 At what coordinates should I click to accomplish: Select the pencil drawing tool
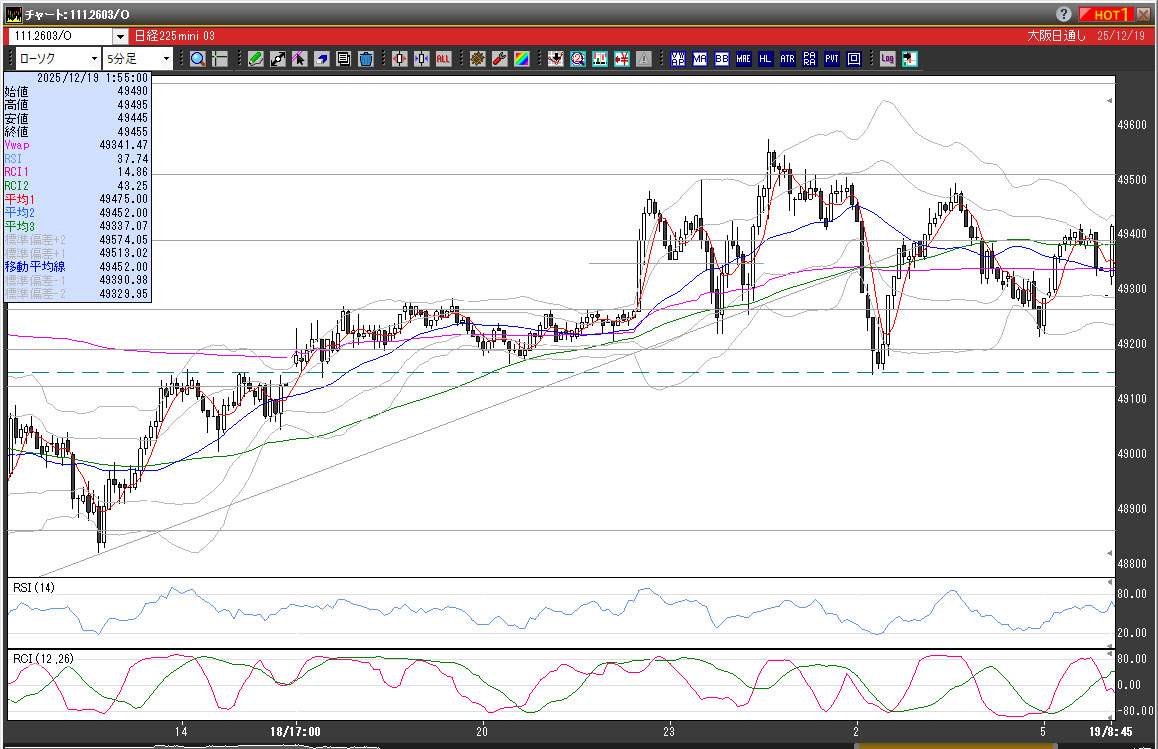(256, 59)
